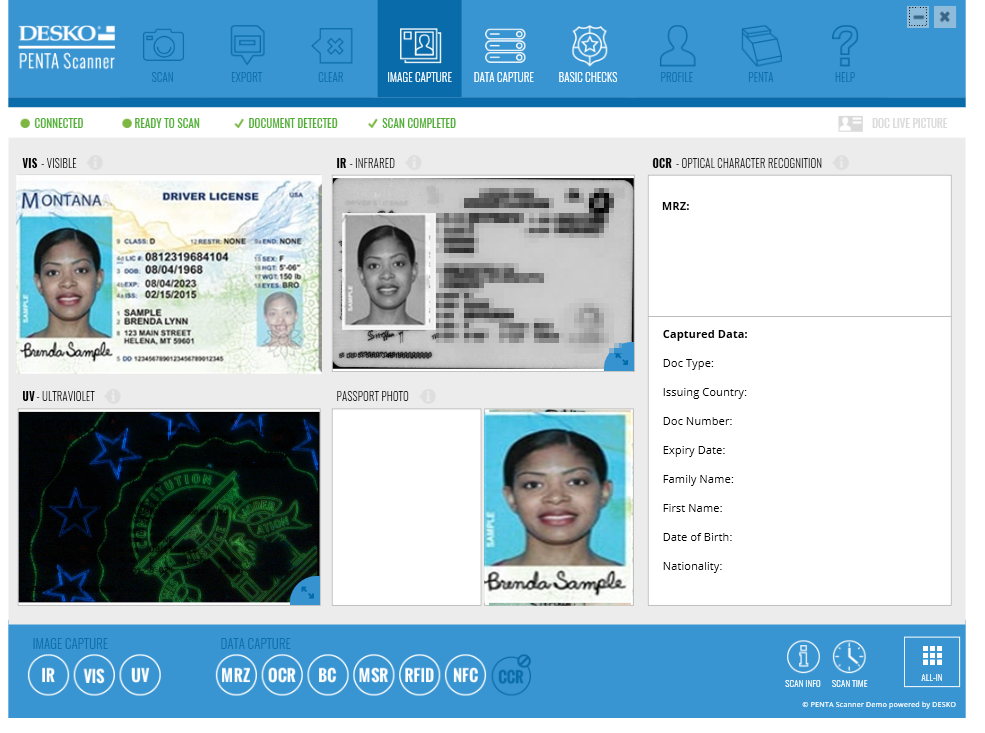
Task: Select the RFID capture icon
Action: click(x=419, y=675)
